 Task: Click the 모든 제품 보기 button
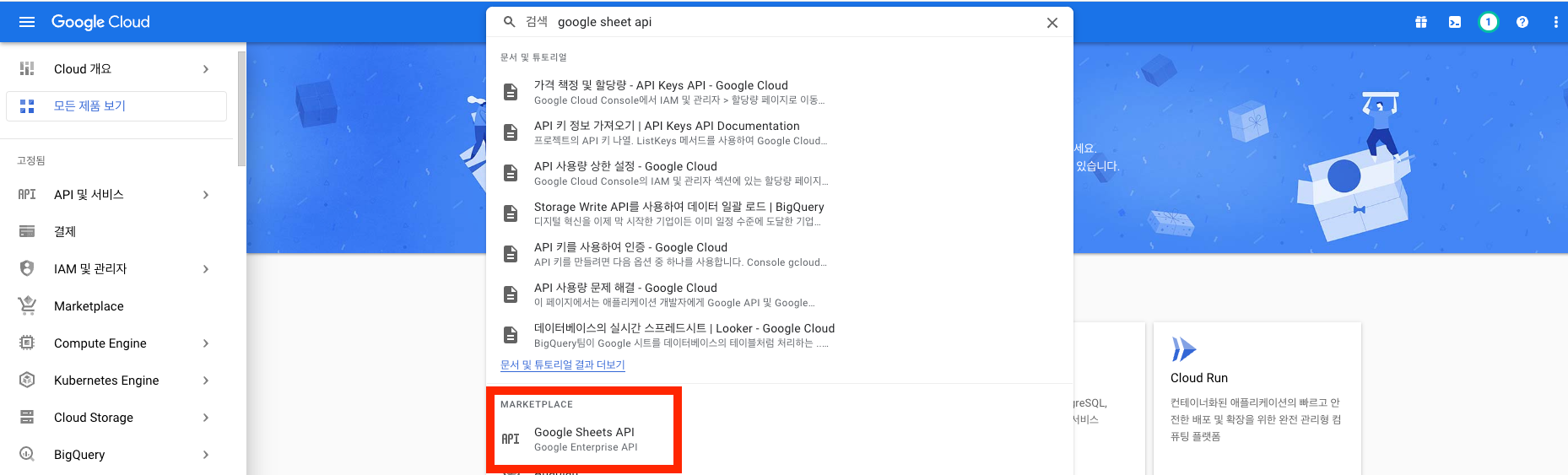tap(116, 106)
